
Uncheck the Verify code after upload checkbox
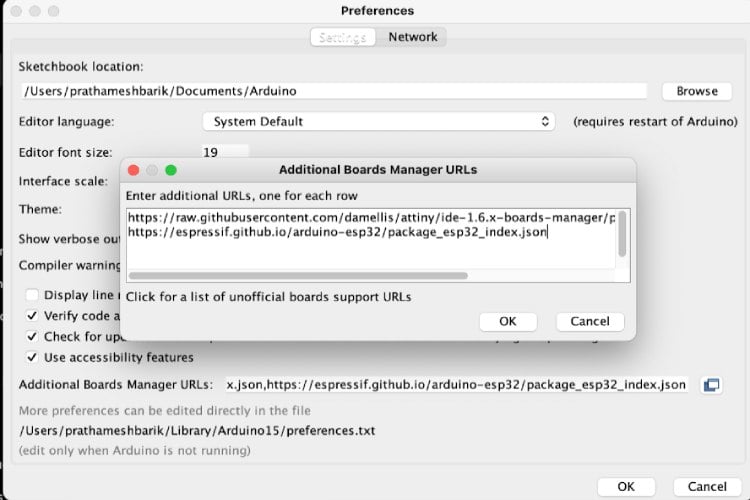[x=33, y=316]
